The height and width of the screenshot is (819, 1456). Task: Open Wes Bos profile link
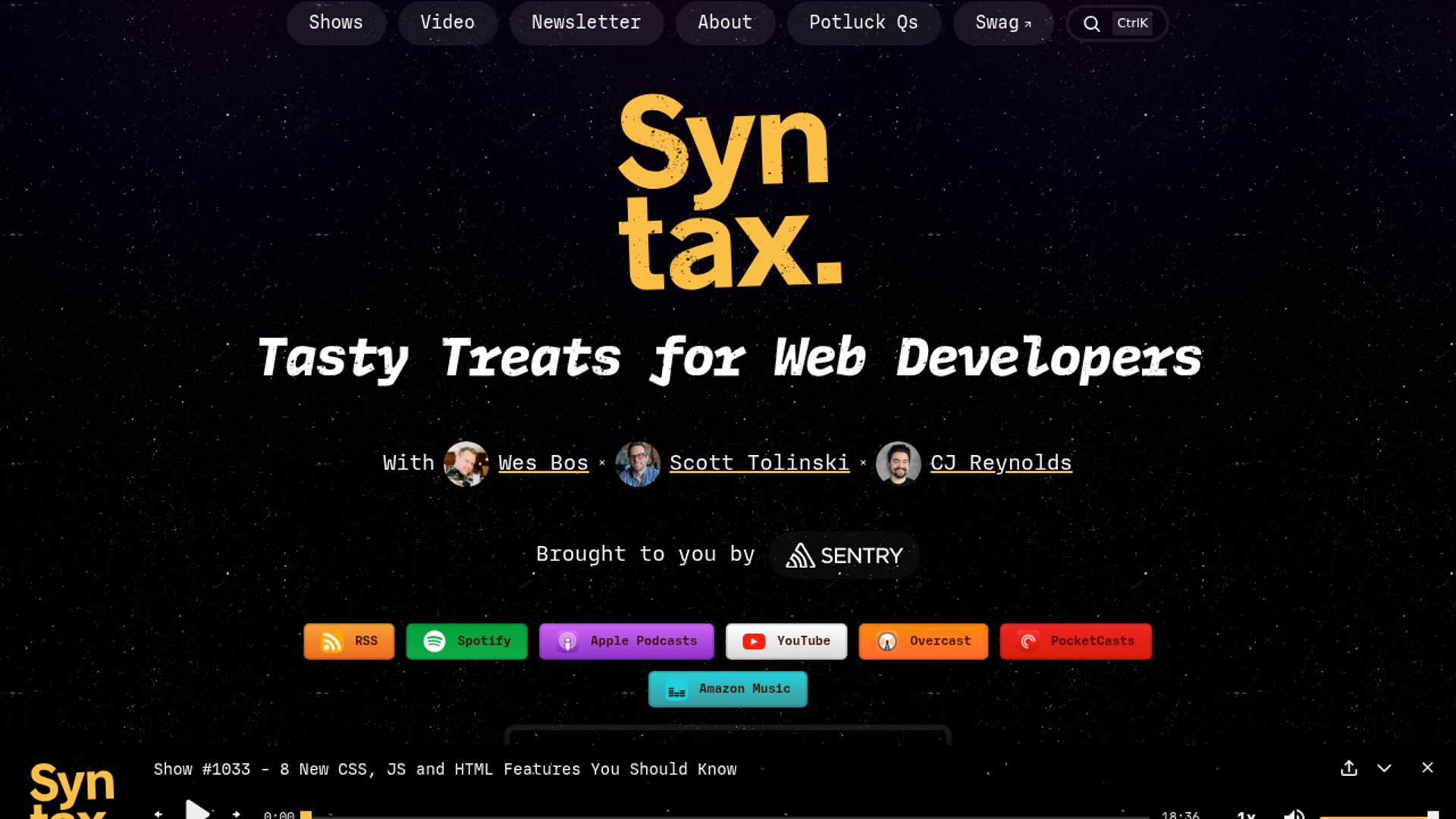pos(543,463)
